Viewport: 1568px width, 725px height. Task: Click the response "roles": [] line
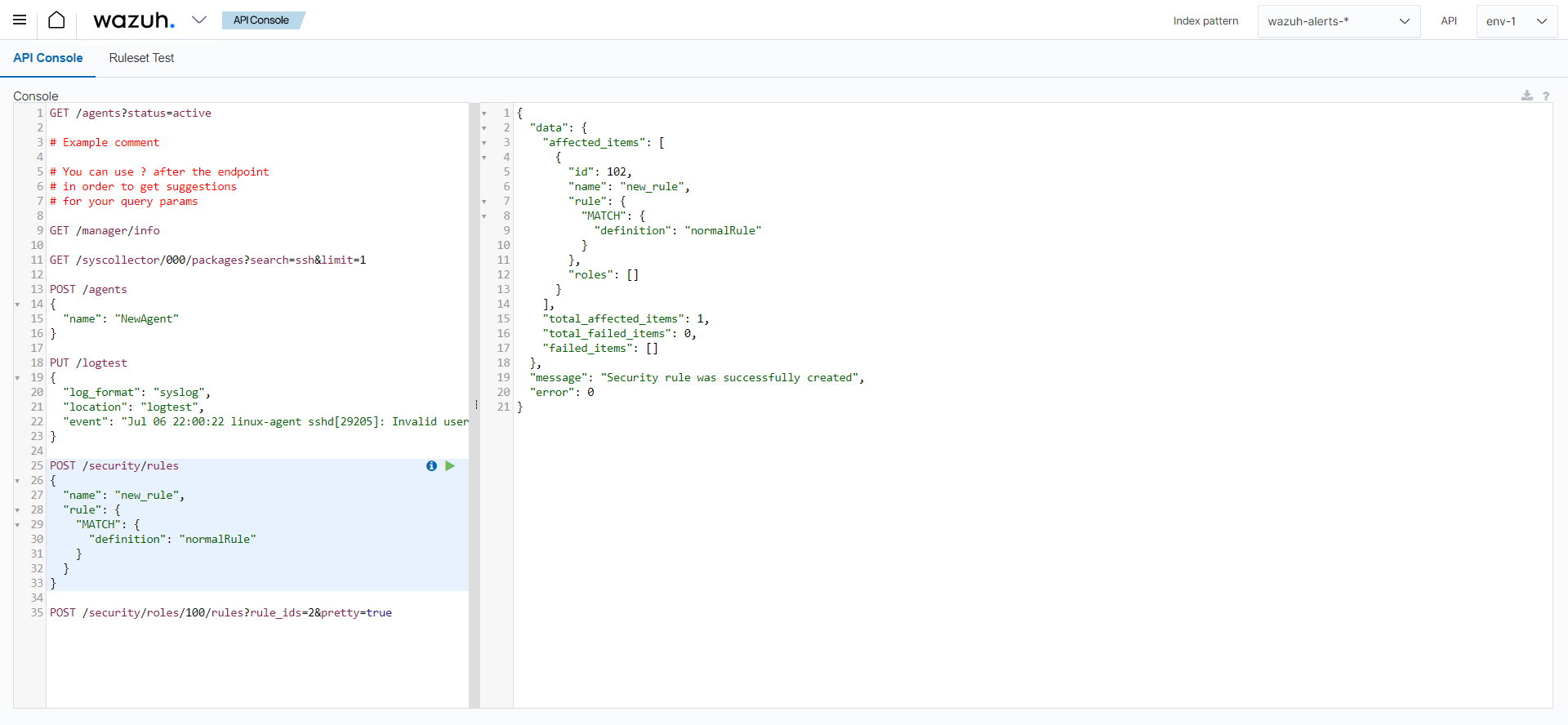pyautogui.click(x=604, y=275)
